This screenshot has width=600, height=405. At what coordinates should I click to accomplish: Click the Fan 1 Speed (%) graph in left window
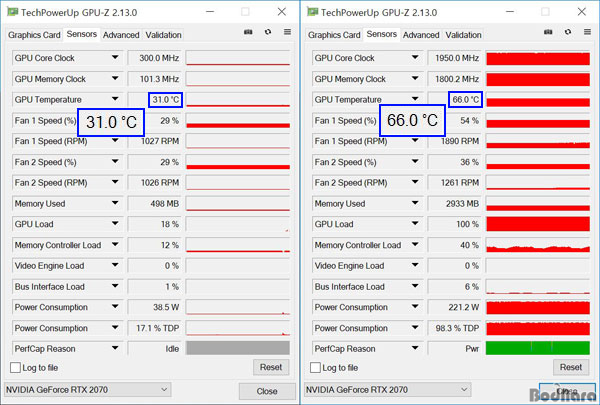[x=238, y=121]
